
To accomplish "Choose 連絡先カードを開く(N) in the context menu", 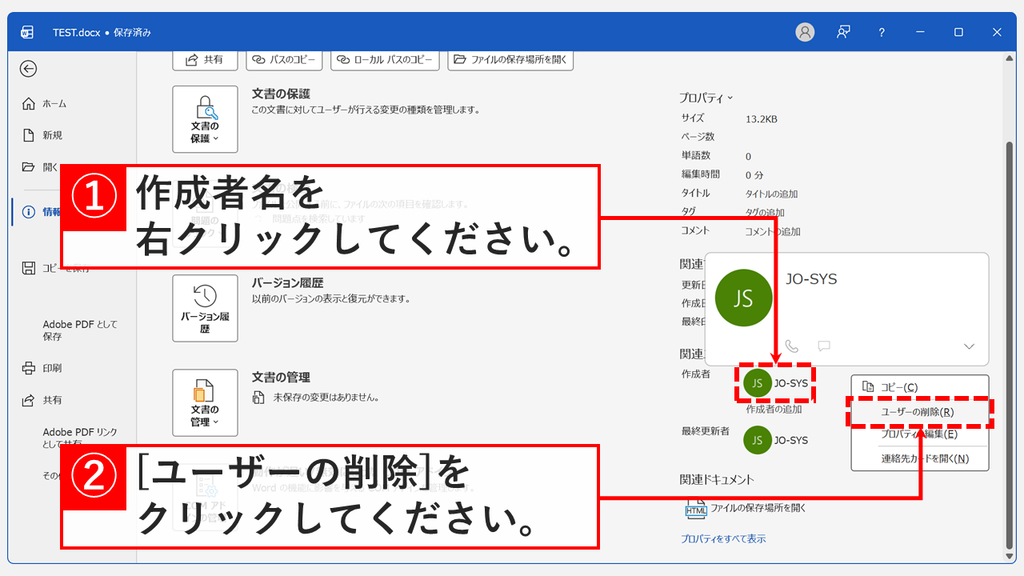I will (x=920, y=458).
